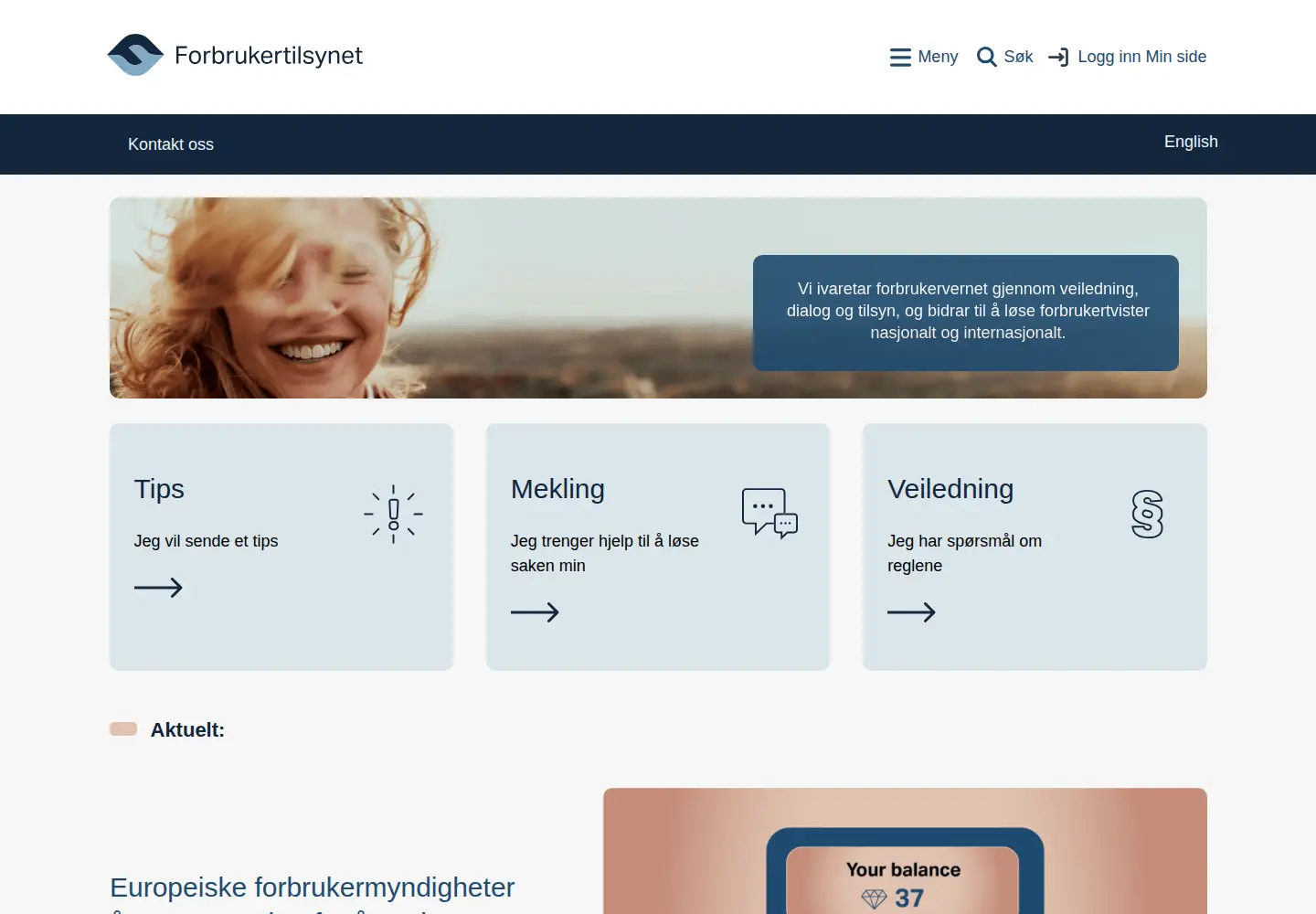Viewport: 1316px width, 914px height.
Task: Click the hero mission statement box
Action: click(966, 313)
